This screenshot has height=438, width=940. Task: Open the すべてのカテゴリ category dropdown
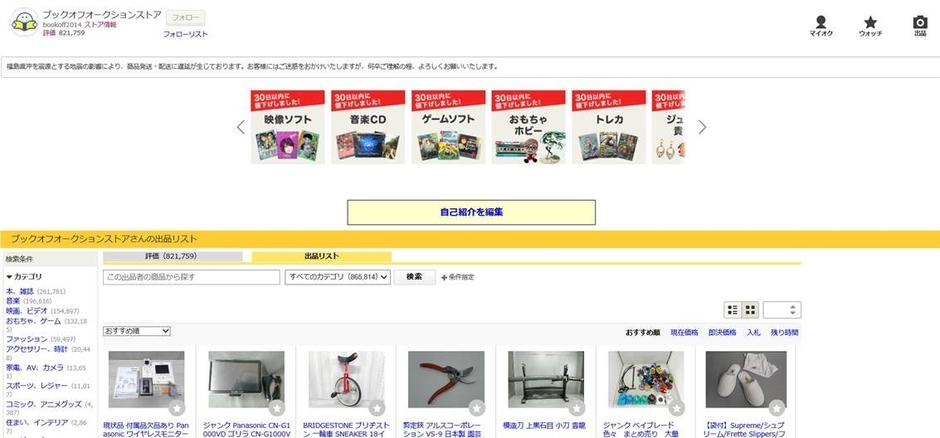(338, 277)
